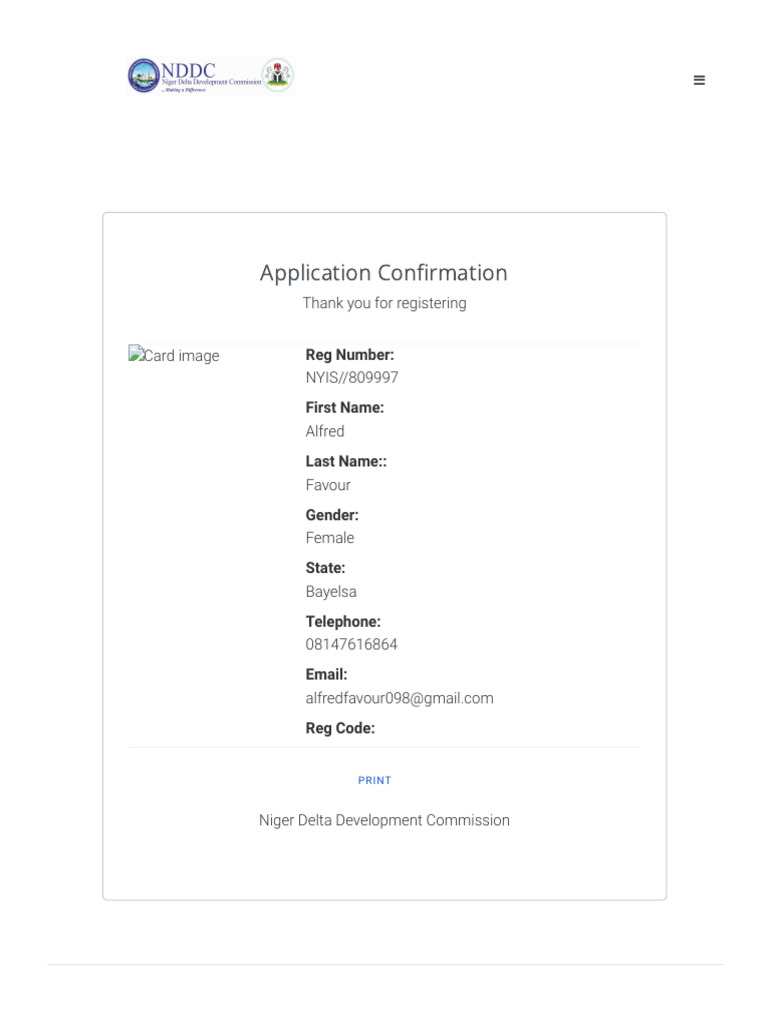The width and height of the screenshot is (768, 1024).
Task: Open the hamburger menu icon
Action: point(699,80)
